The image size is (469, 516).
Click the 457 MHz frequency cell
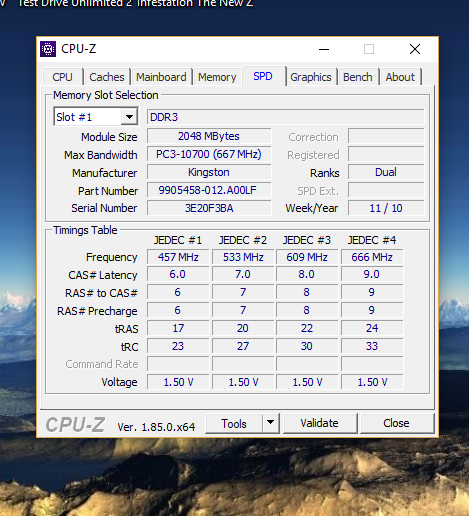(178, 257)
